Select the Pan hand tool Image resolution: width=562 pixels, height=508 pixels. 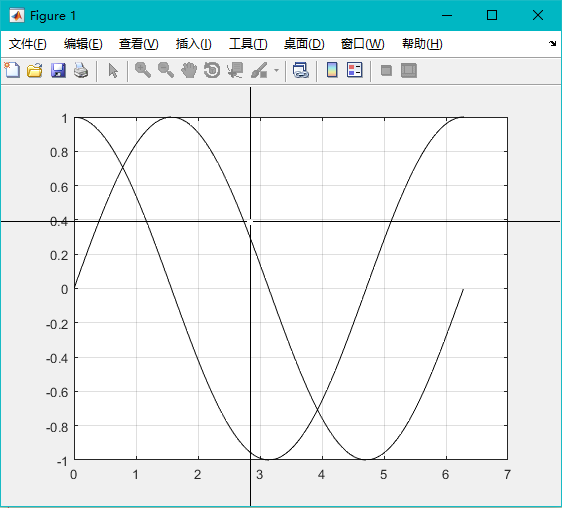click(189, 70)
